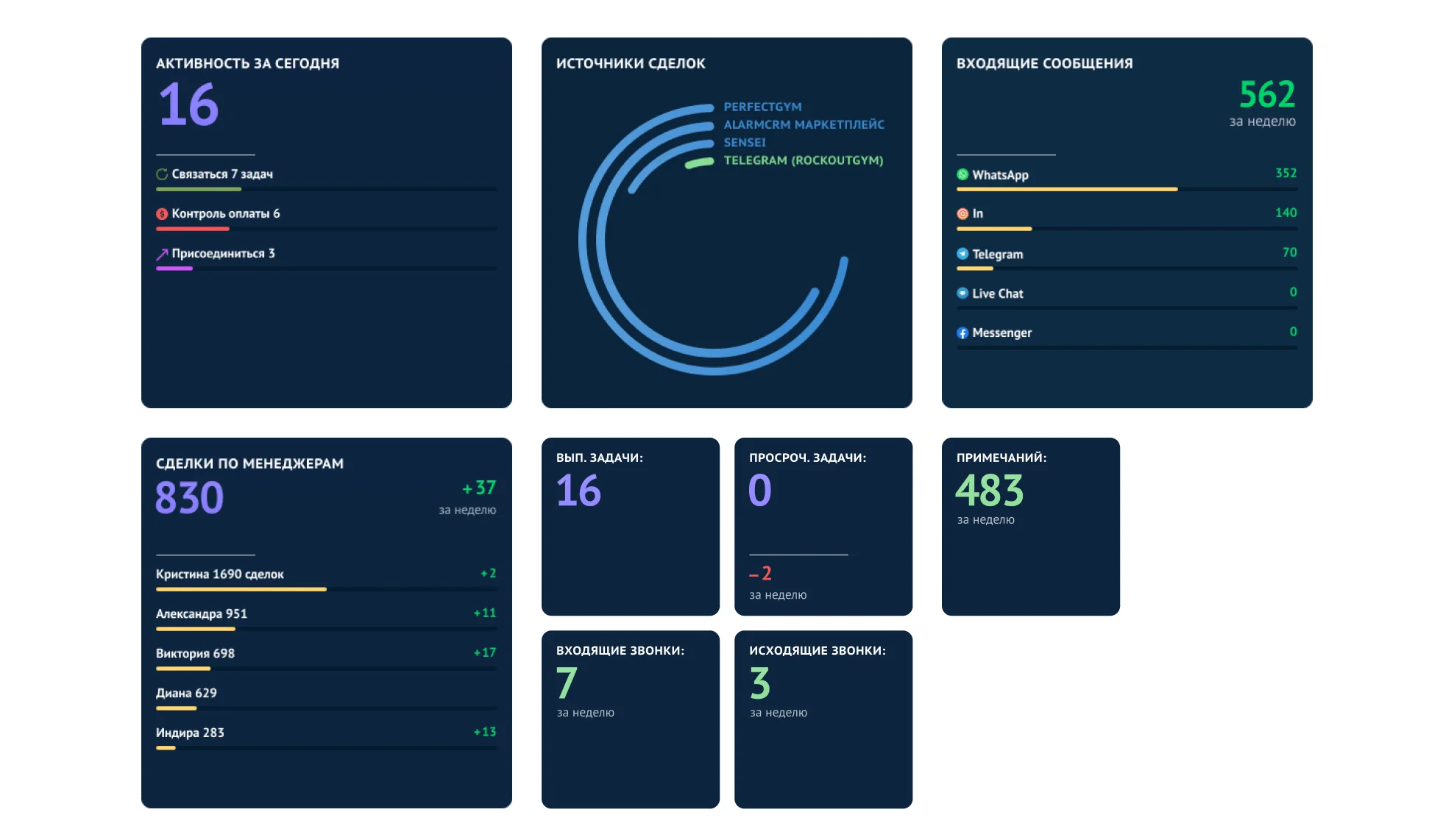This screenshot has width=1443, height=840.
Task: Open Кристина 1690 сделок manager row
Action: 219,574
